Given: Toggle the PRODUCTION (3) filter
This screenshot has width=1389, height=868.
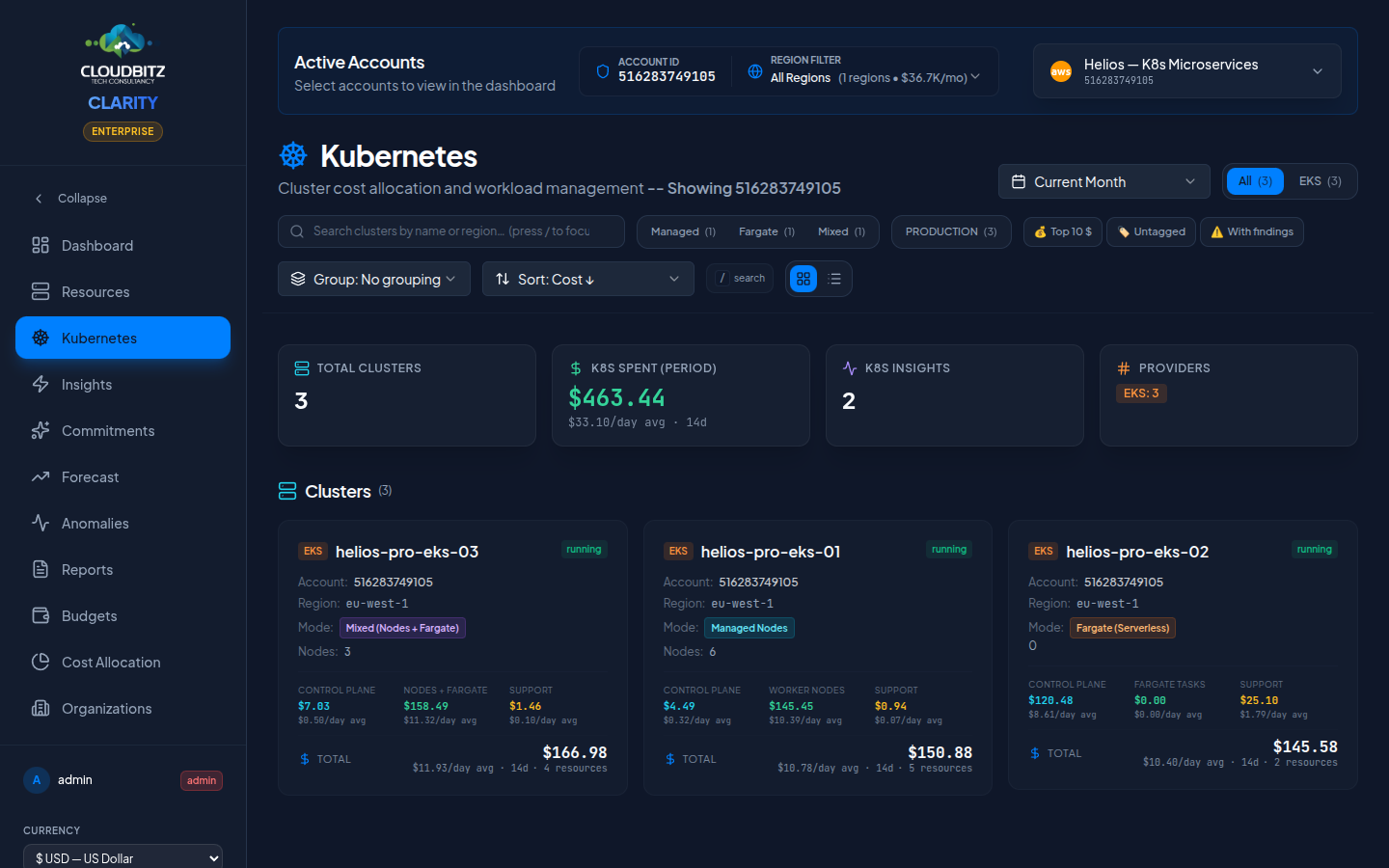Looking at the screenshot, I should point(951,231).
